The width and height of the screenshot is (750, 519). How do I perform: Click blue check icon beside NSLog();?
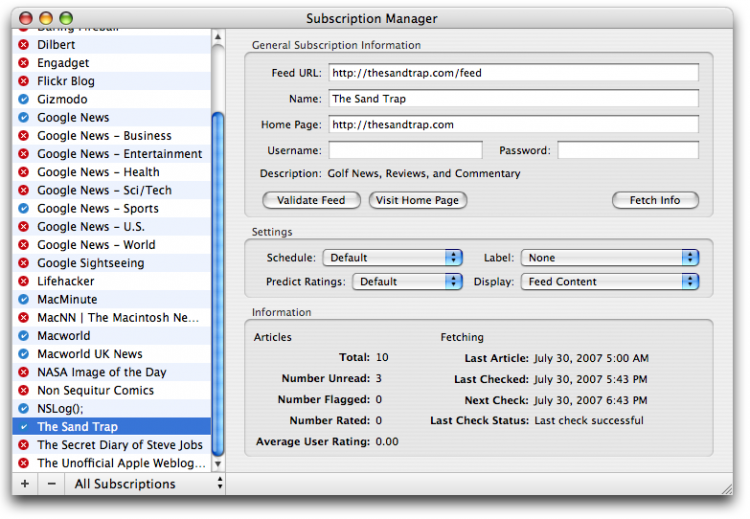23,408
